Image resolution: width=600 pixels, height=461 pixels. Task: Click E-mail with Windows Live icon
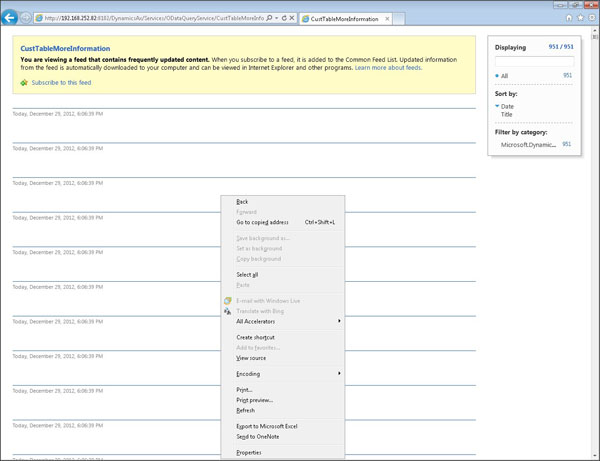tap(228, 301)
